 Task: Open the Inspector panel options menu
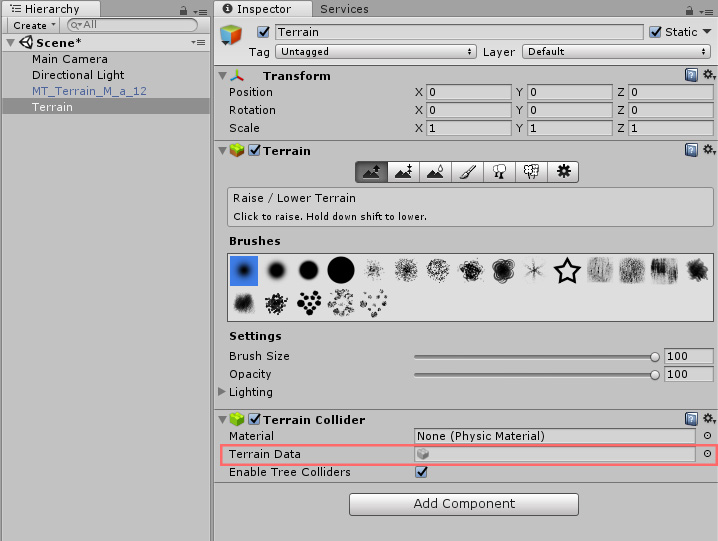click(x=706, y=11)
